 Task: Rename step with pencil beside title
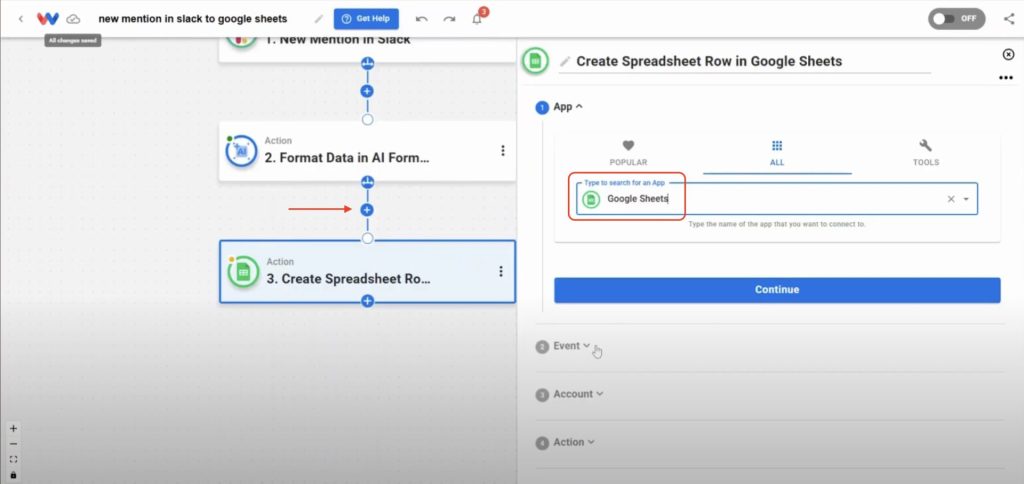565,61
